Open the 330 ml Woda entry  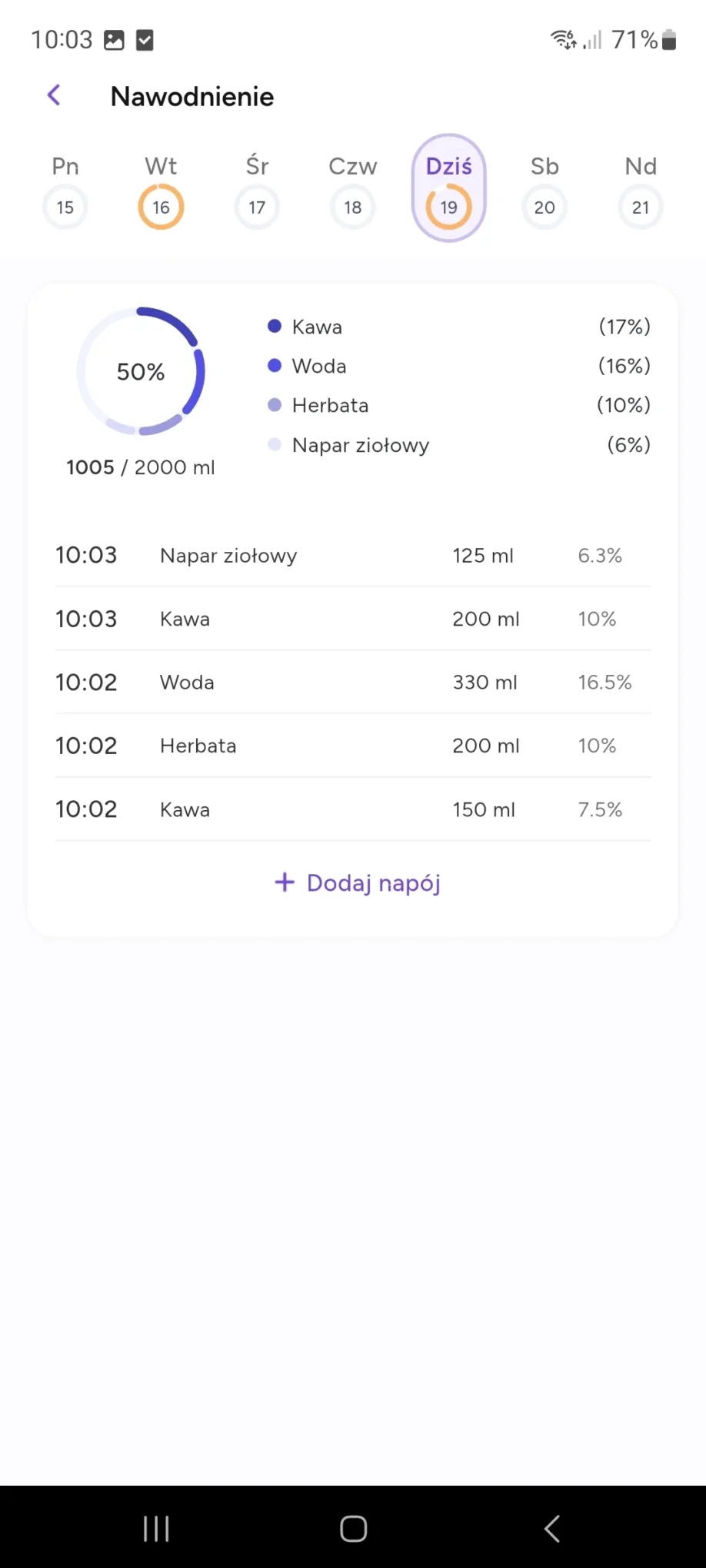(353, 683)
